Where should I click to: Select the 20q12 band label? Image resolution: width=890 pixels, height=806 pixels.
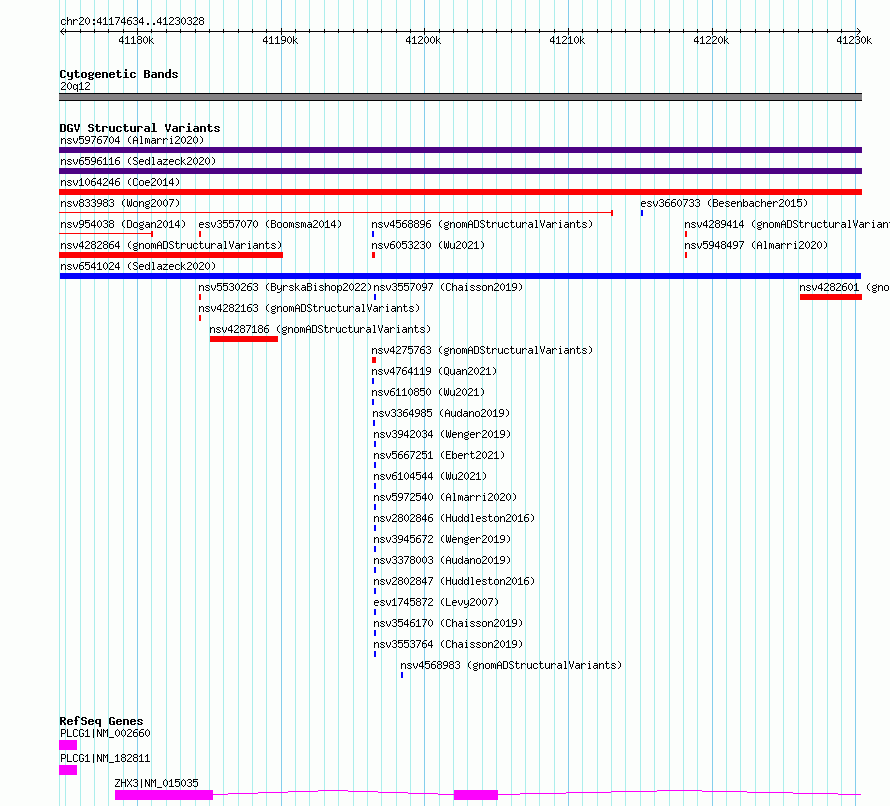tap(75, 86)
